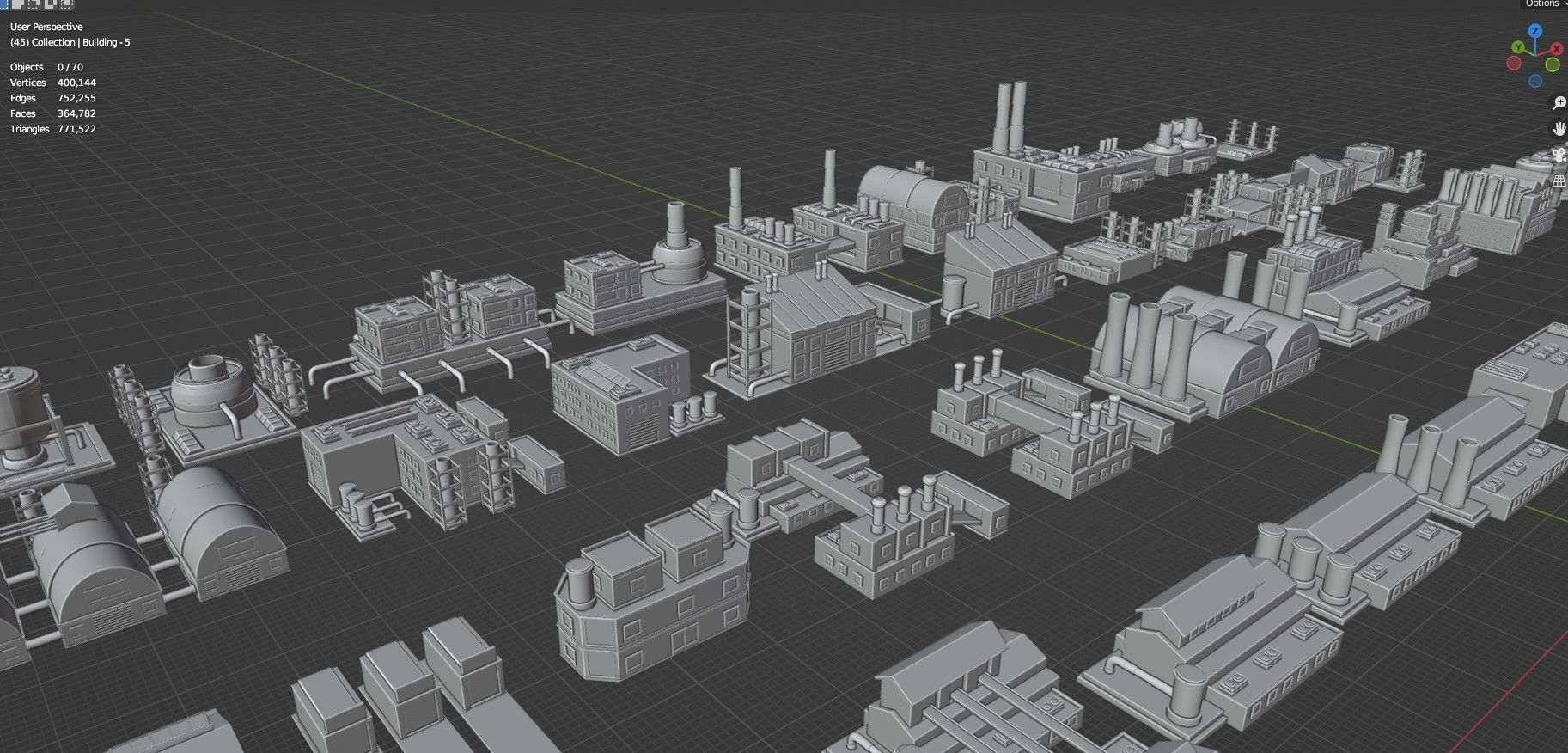
Task: Click the 'Faces' statistics label
Action: pyautogui.click(x=23, y=113)
